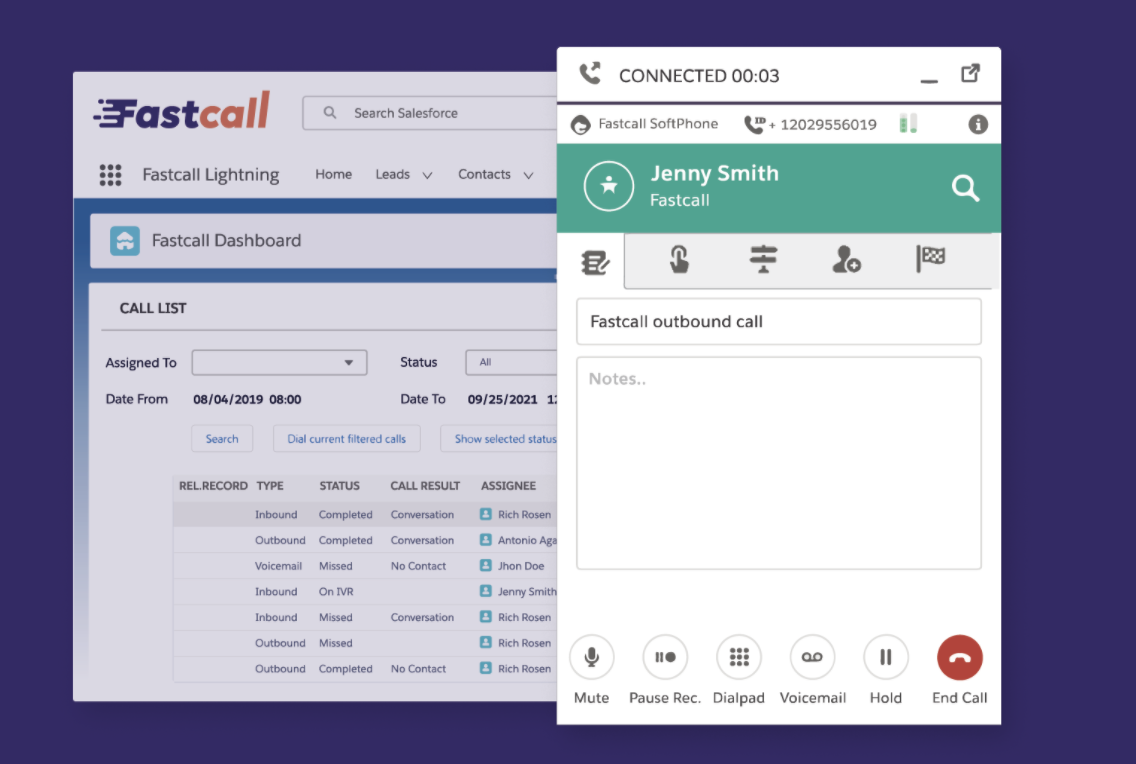The image size is (1136, 764).
Task: Select the Voicemail Missed row type cell
Action: click(278, 566)
